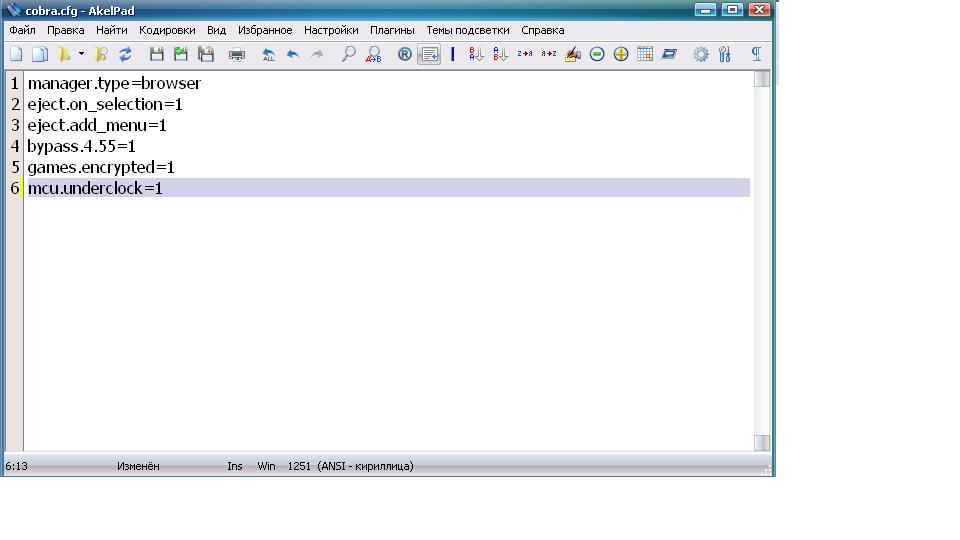
Task: Click line text games.encrypted=1
Action: pyautogui.click(x=101, y=167)
